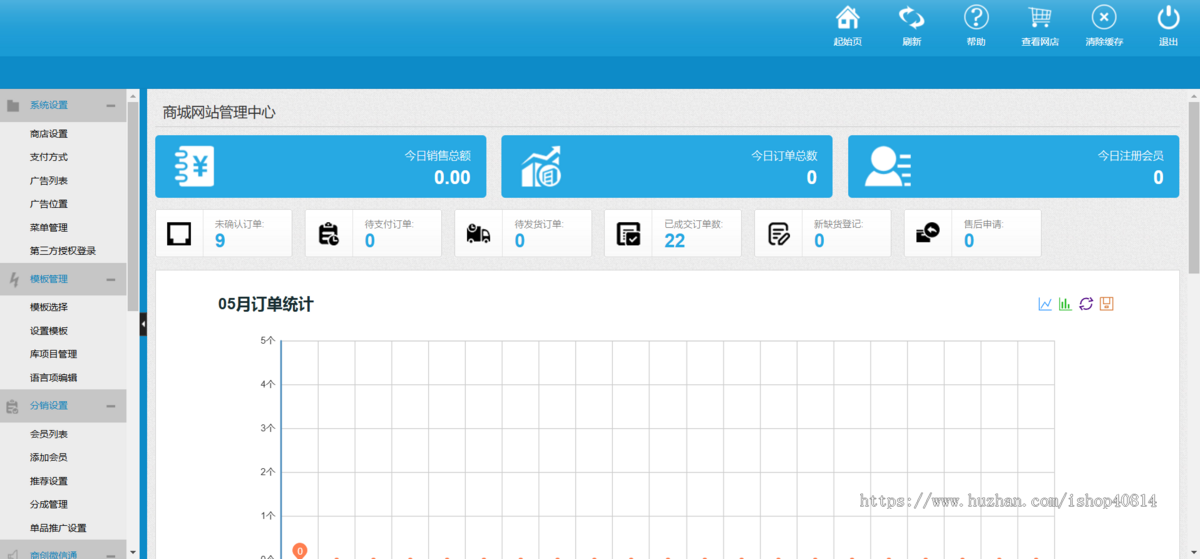Switch chart to line view icon
Screen dimensions: 1200x559
[x=1045, y=304]
